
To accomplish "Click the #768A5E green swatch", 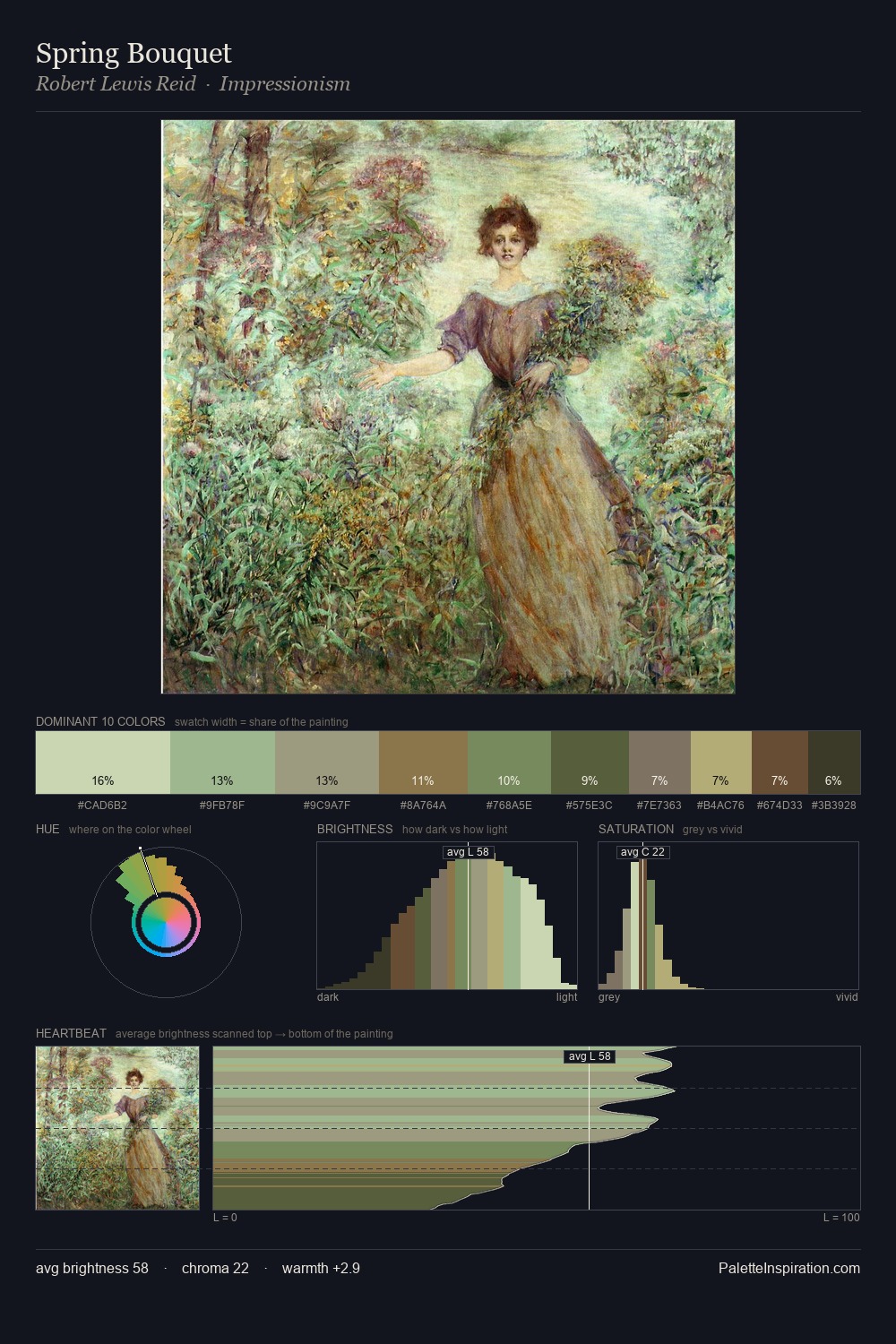I will [x=509, y=762].
